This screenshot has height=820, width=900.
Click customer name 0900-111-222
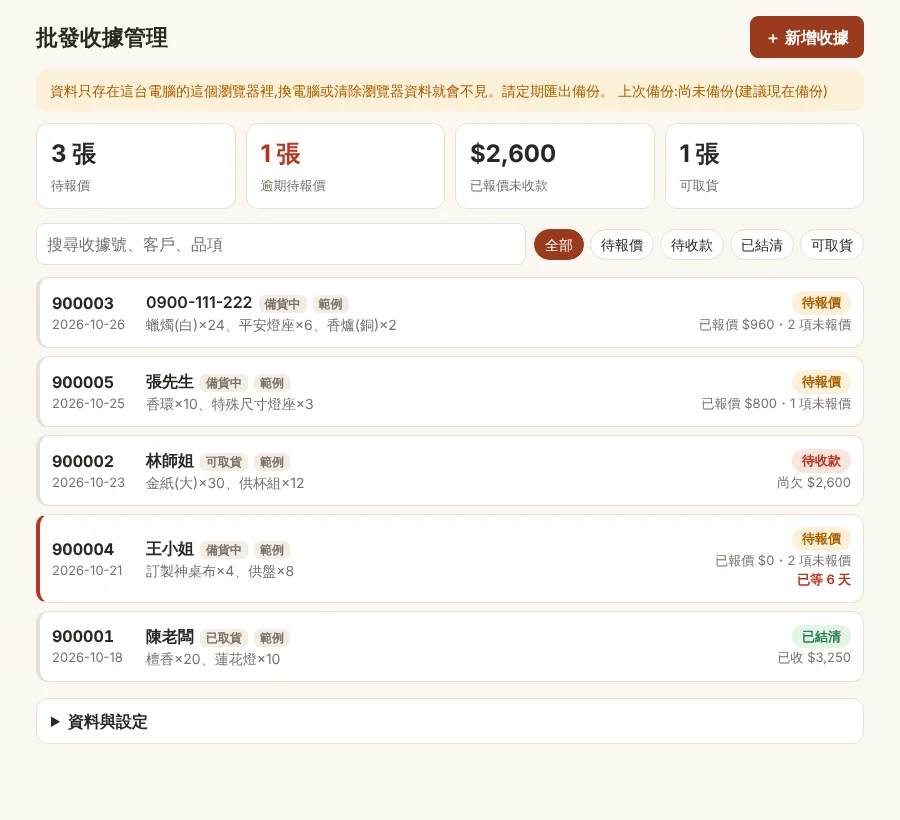pyautogui.click(x=199, y=302)
